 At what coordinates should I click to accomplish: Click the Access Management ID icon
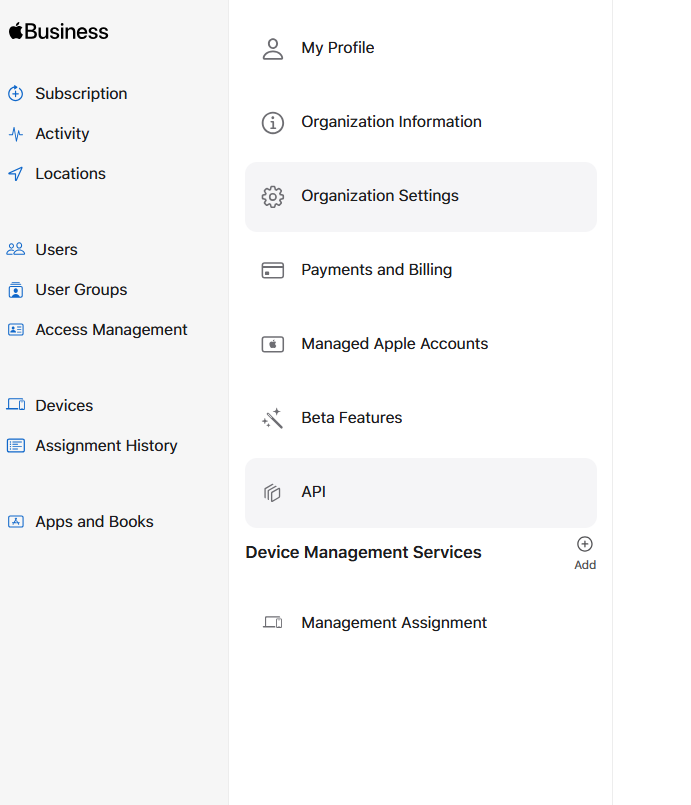[15, 330]
